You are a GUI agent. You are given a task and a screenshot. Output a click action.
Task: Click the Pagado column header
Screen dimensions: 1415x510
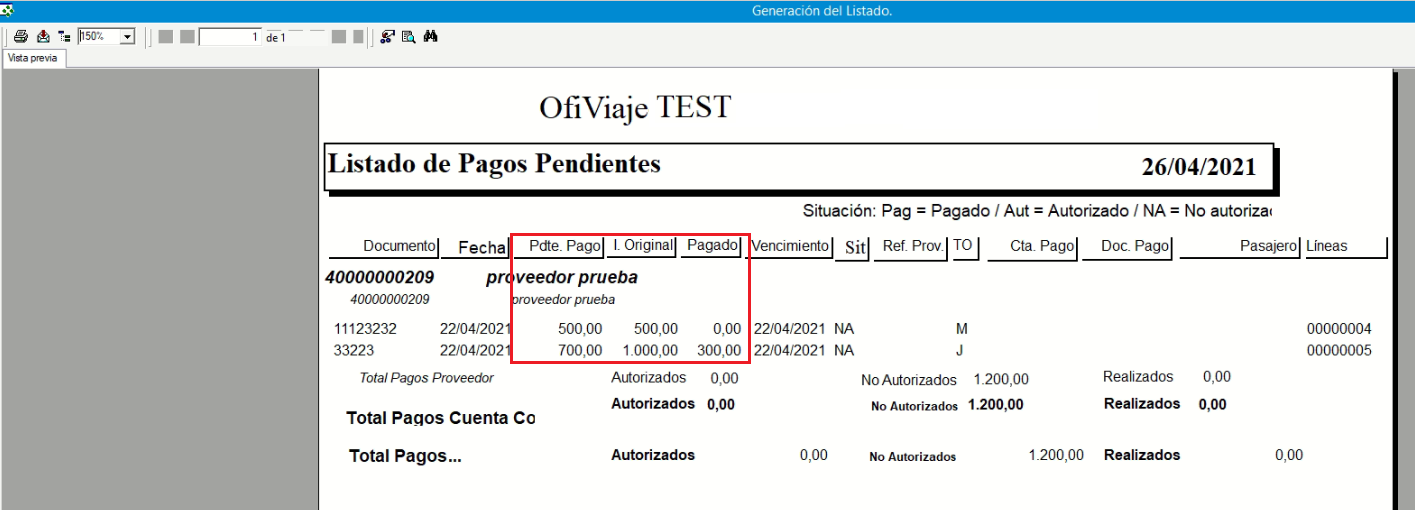713,246
